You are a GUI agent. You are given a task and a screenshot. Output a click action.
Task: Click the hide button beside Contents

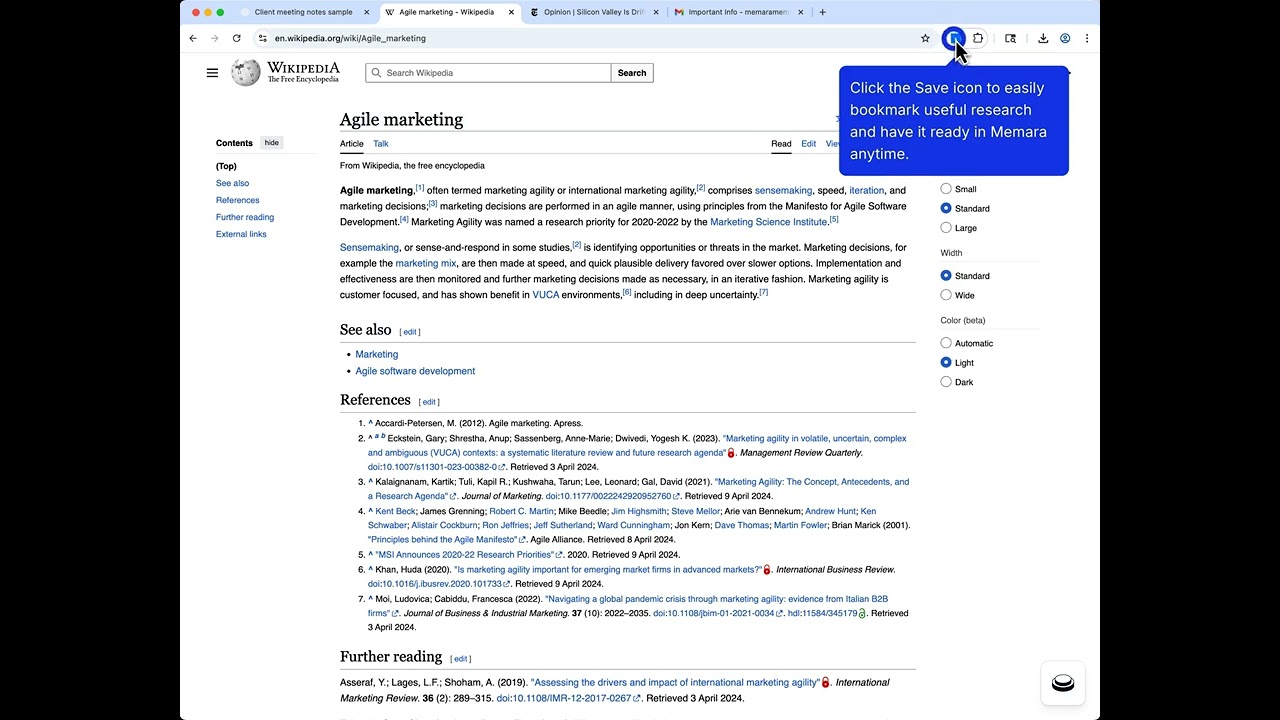(272, 143)
